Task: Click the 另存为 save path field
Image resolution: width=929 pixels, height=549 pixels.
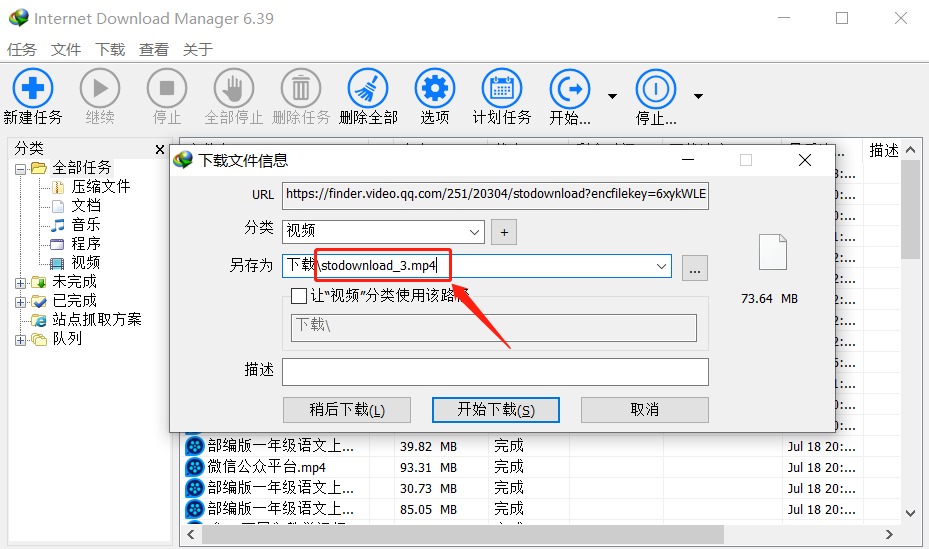Action: (477, 266)
